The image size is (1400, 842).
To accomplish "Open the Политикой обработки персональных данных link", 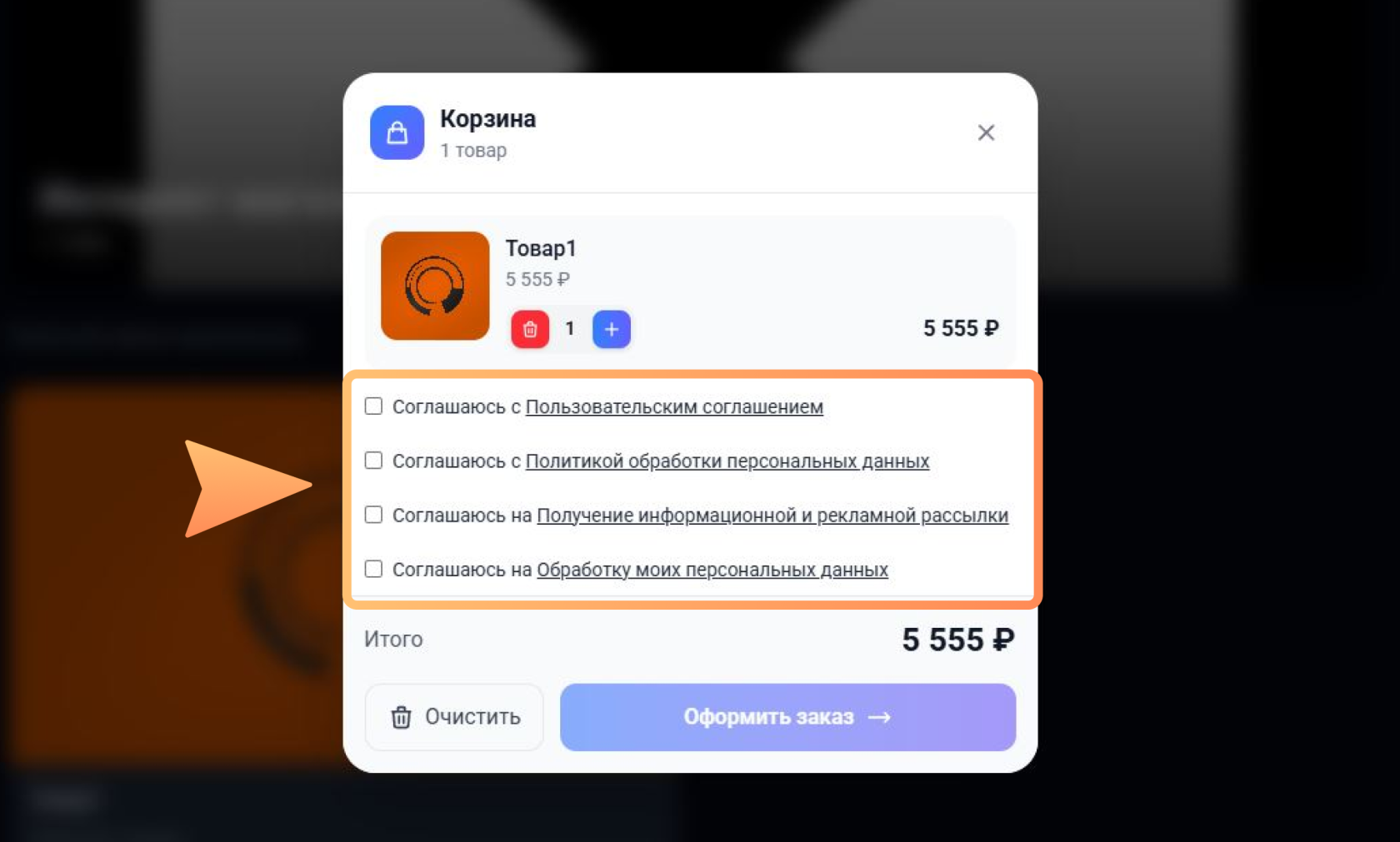I will click(x=727, y=461).
